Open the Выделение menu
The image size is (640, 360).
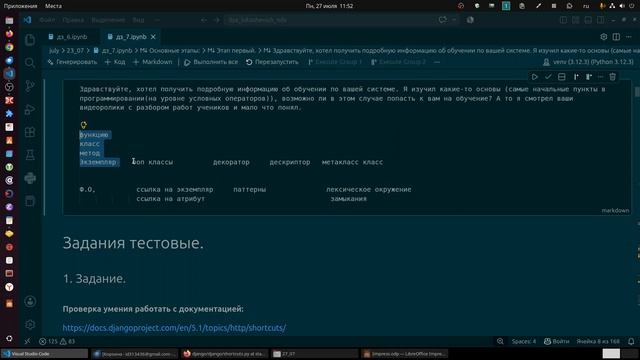pos(108,20)
